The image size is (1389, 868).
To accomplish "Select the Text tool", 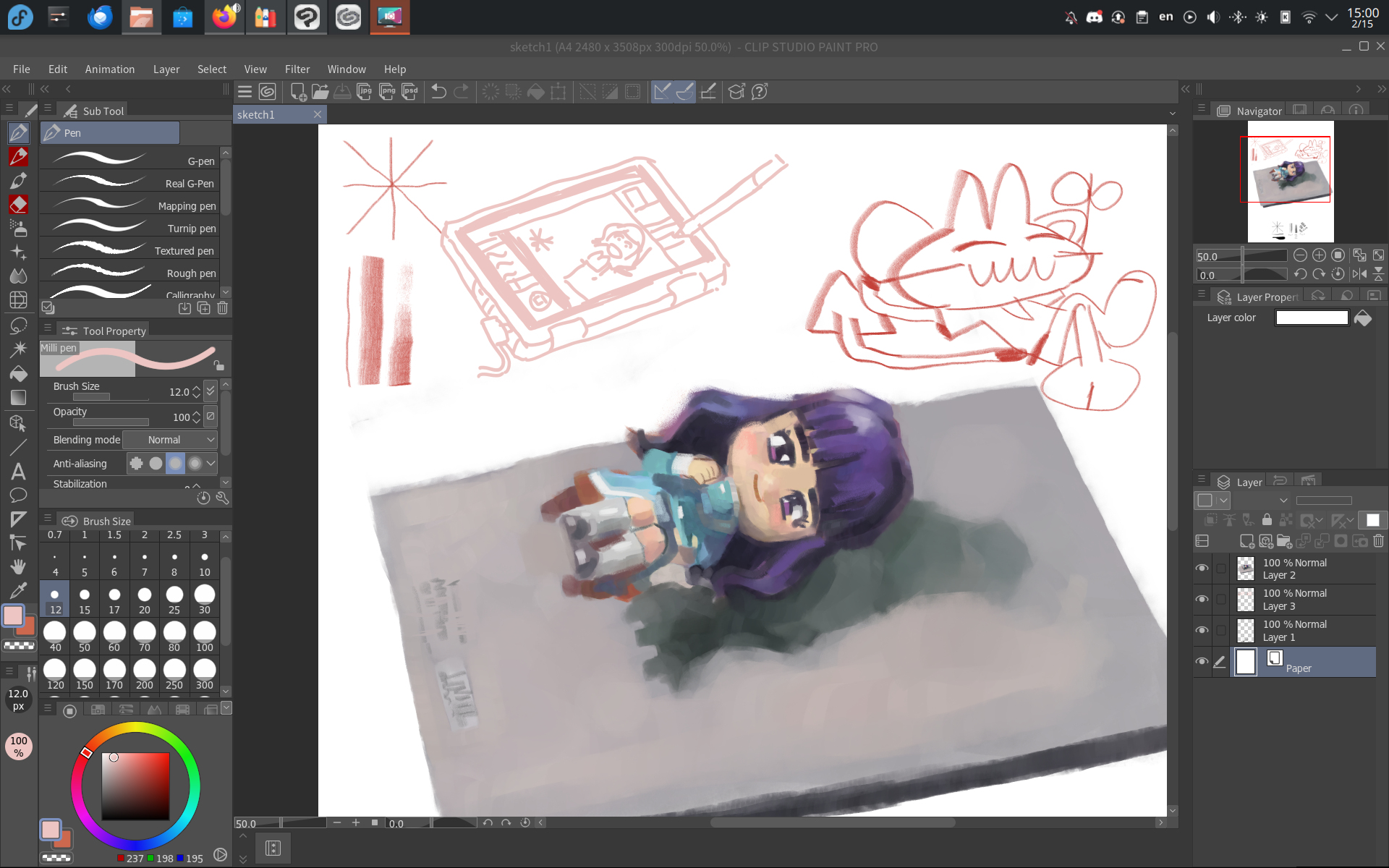I will pos(19,472).
